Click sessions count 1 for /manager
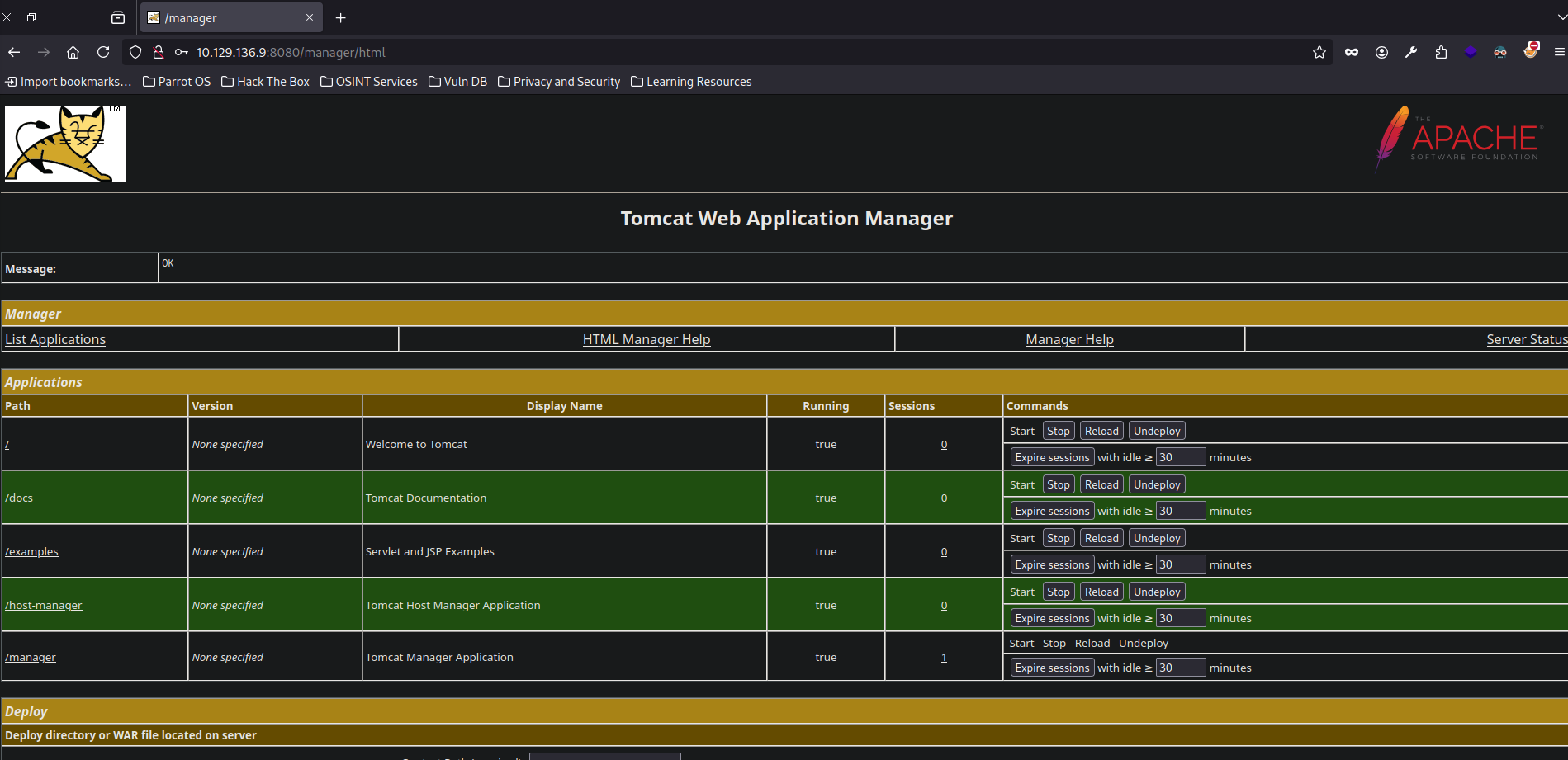The height and width of the screenshot is (760, 1568). coord(944,657)
